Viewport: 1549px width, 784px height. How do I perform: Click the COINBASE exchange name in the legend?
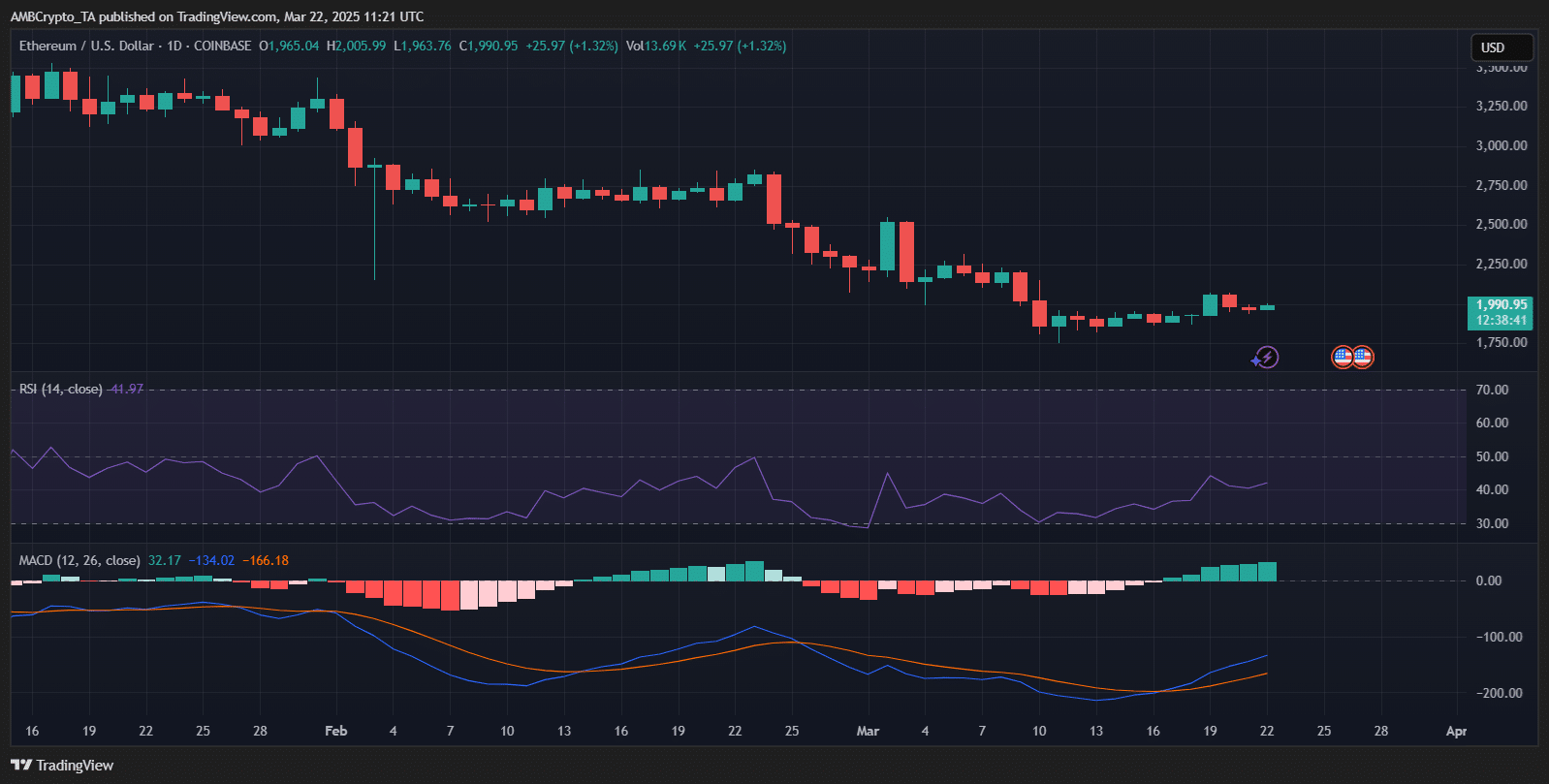[222, 47]
